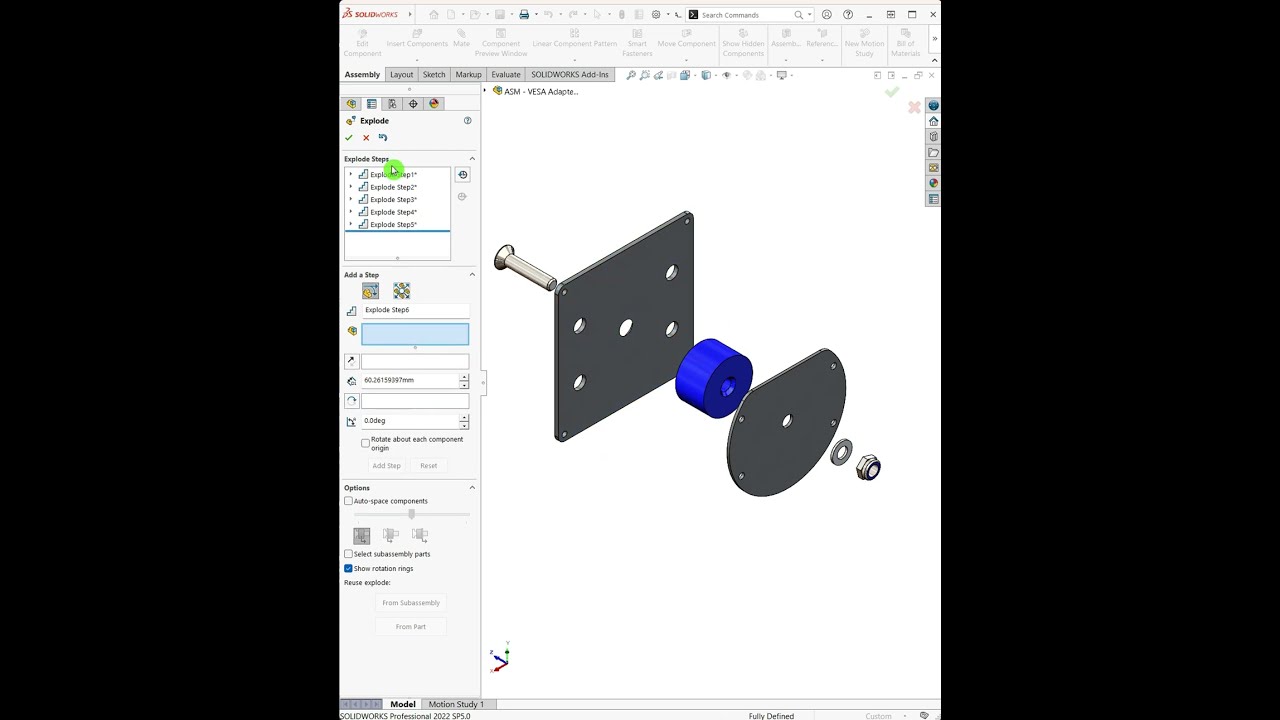1280x720 pixels.
Task: Expand Explode Step3 in steps list
Action: tap(351, 200)
